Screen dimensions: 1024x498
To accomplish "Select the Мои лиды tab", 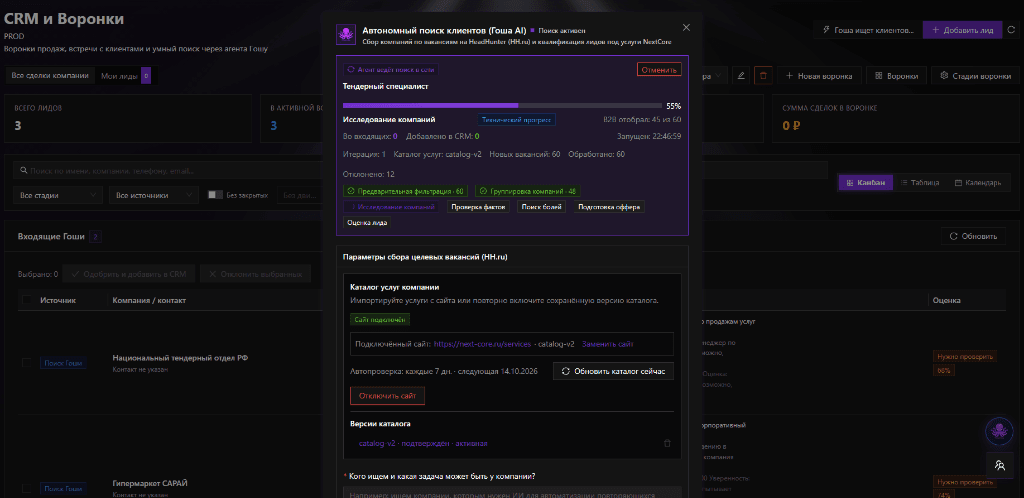I will [125, 76].
